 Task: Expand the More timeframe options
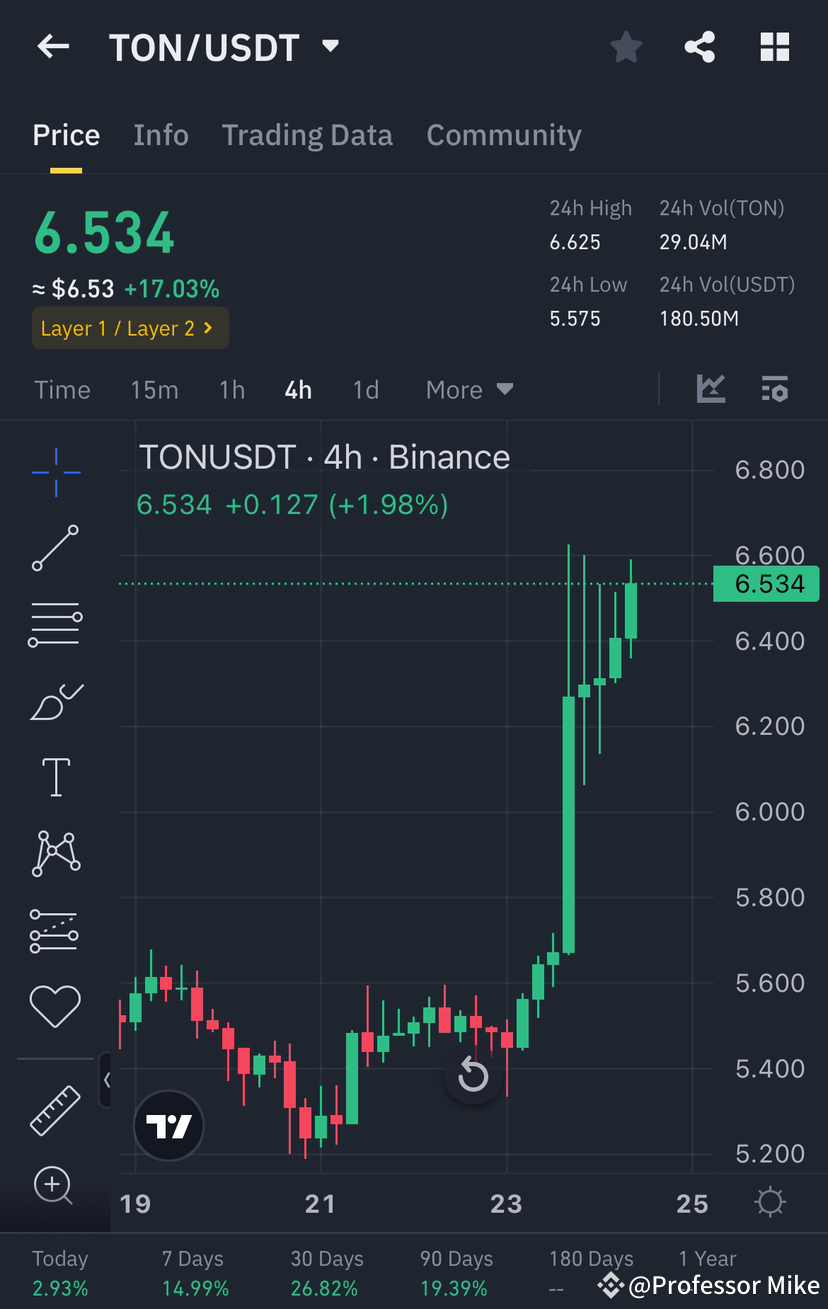tap(469, 389)
